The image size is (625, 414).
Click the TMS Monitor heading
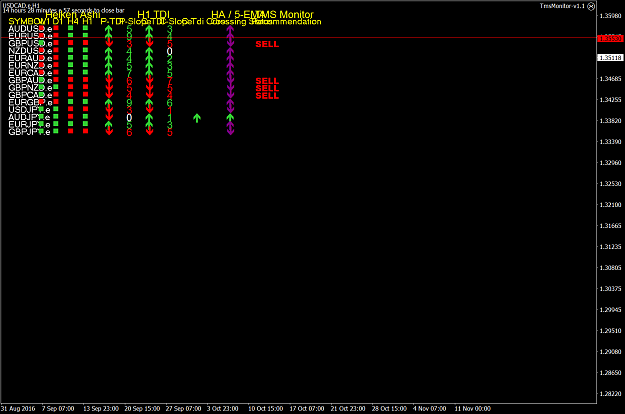[x=285, y=15]
